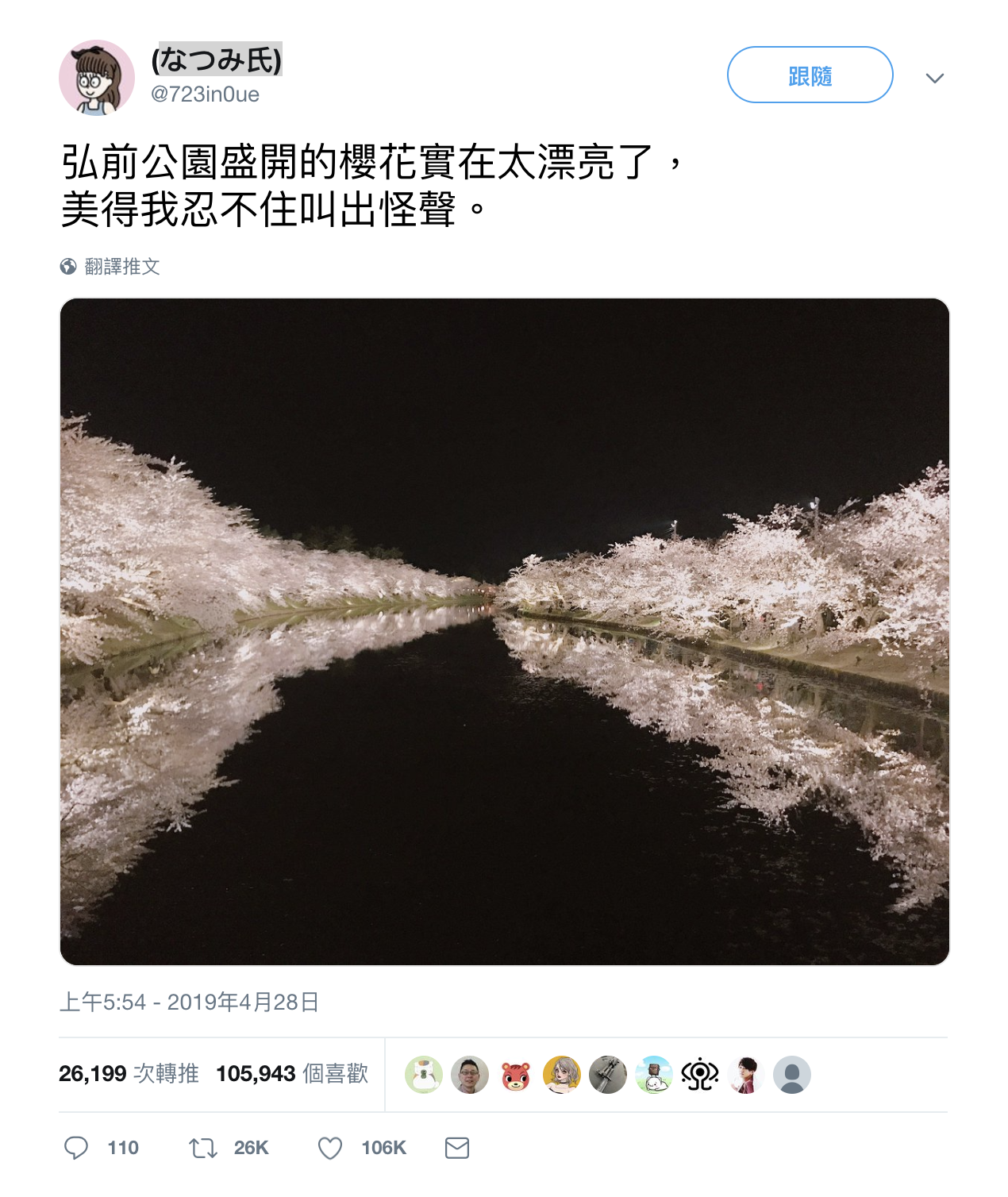View the 26,199 次轉推 retweets list
The image size is (1008, 1197).
129,1074
